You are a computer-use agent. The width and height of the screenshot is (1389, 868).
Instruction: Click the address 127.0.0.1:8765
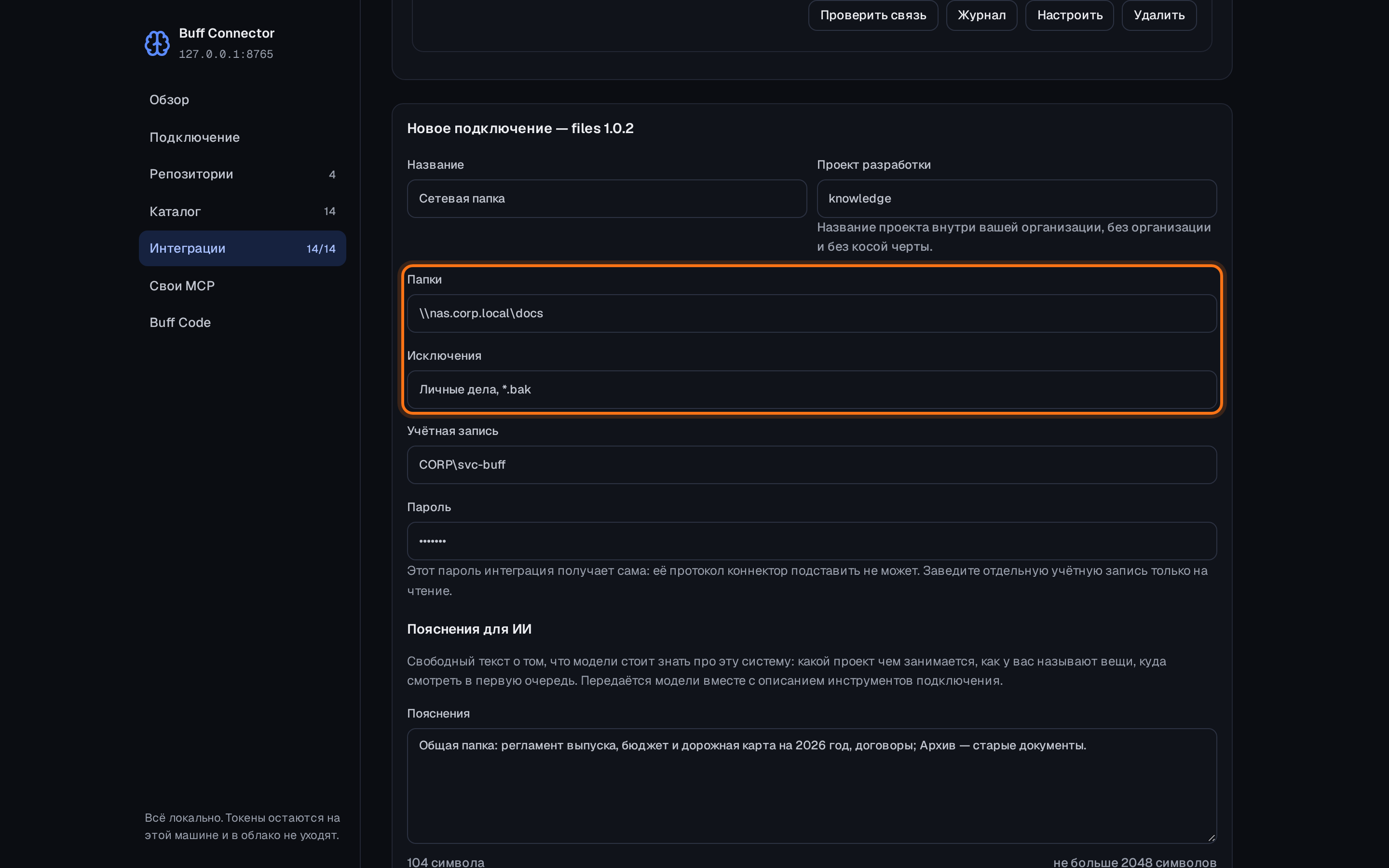[x=226, y=54]
